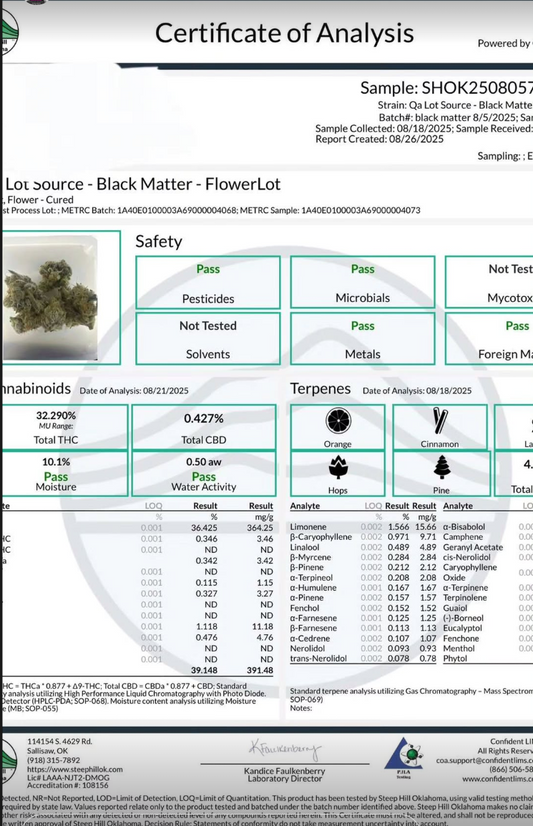This screenshot has height=826, width=533.
Task: Click the Pass Pesticides safety box
Action: pos(208,283)
